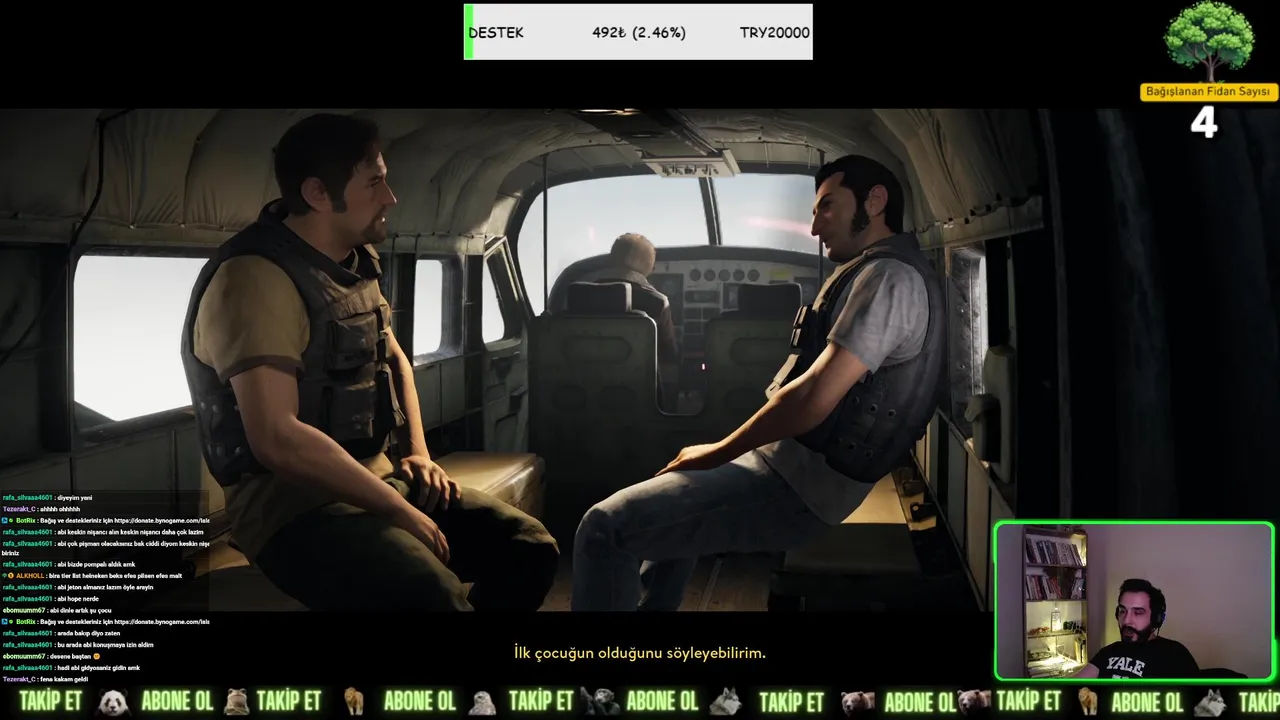1280x720 pixels.
Task: Click the subtitle 'İlk çocuğun olduğunu söyleyebilirim.'
Action: point(639,653)
